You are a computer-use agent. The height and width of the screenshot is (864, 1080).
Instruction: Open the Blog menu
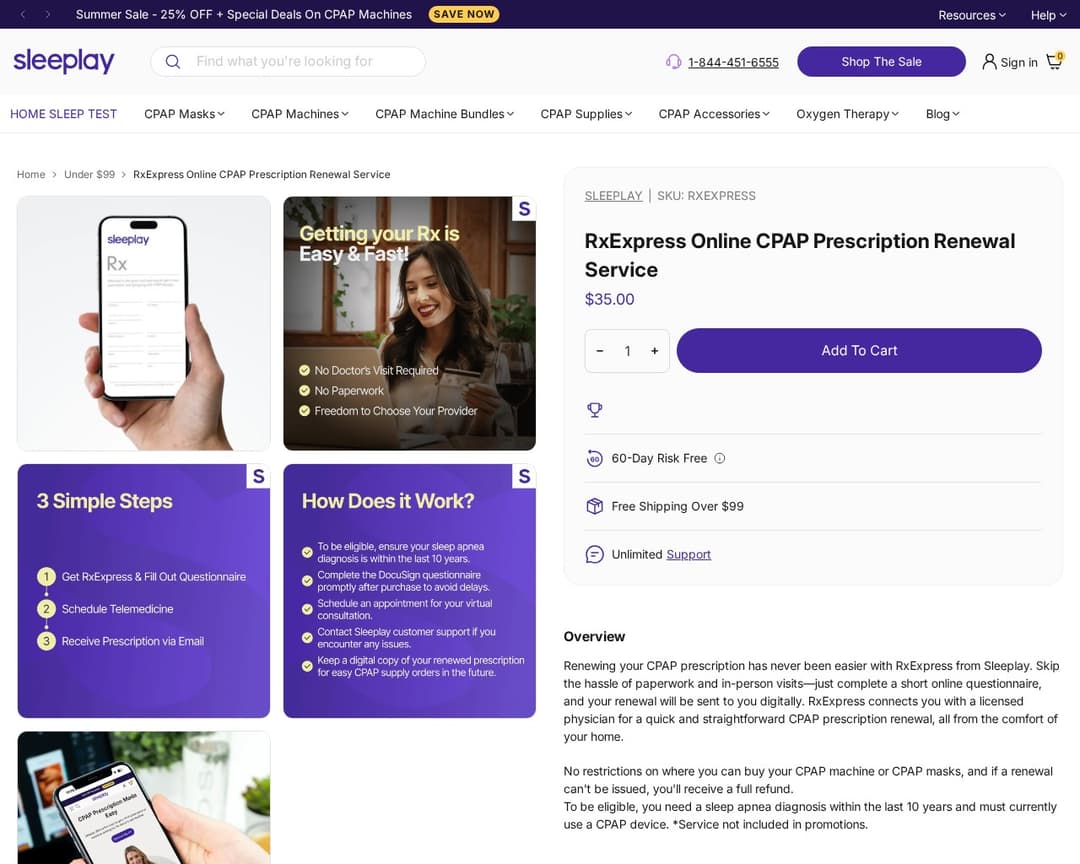[x=942, y=114]
